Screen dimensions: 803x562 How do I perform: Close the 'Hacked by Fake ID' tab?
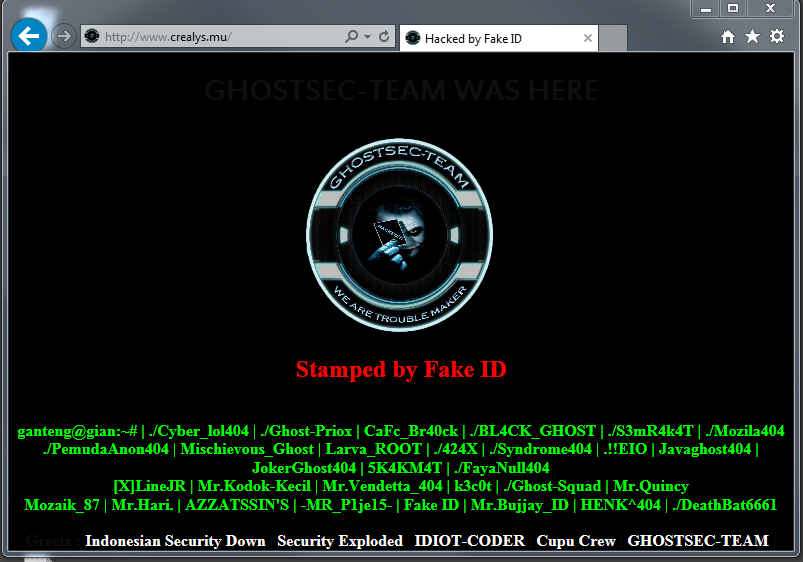pos(588,38)
